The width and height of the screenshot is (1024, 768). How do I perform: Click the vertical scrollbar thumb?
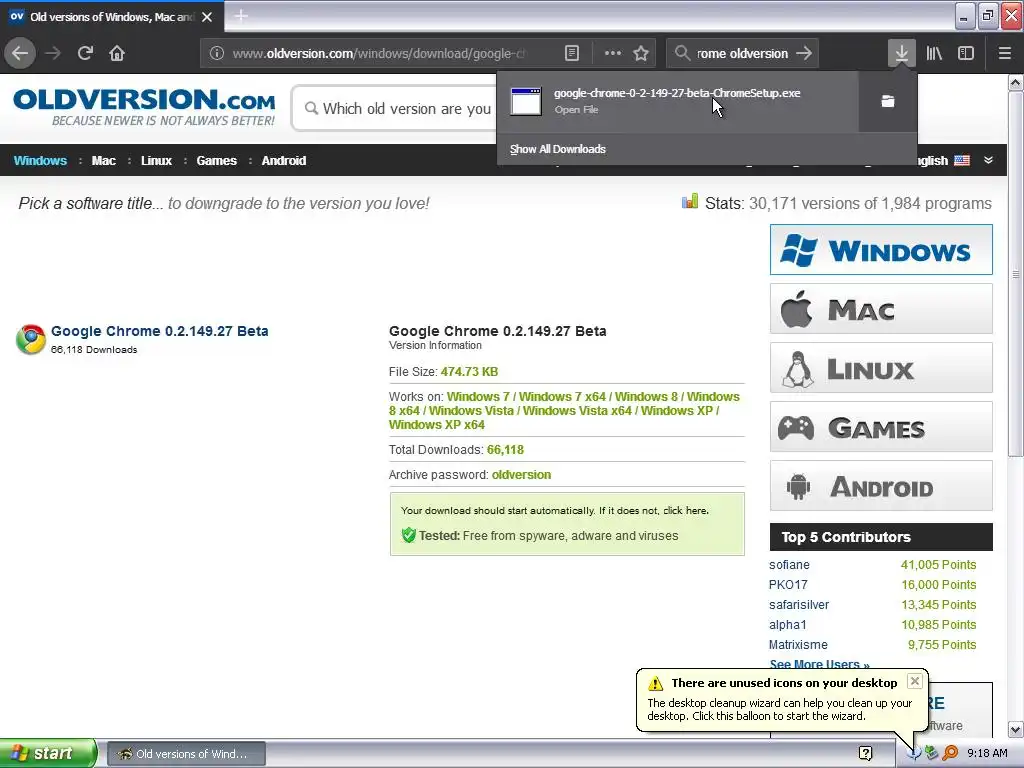pos(1016,274)
